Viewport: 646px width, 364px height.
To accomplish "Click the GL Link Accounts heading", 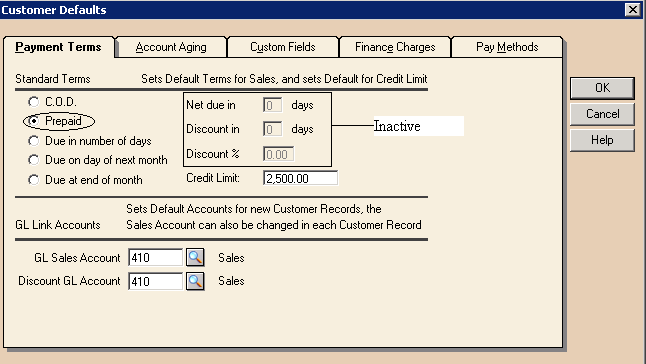I will tap(58, 225).
